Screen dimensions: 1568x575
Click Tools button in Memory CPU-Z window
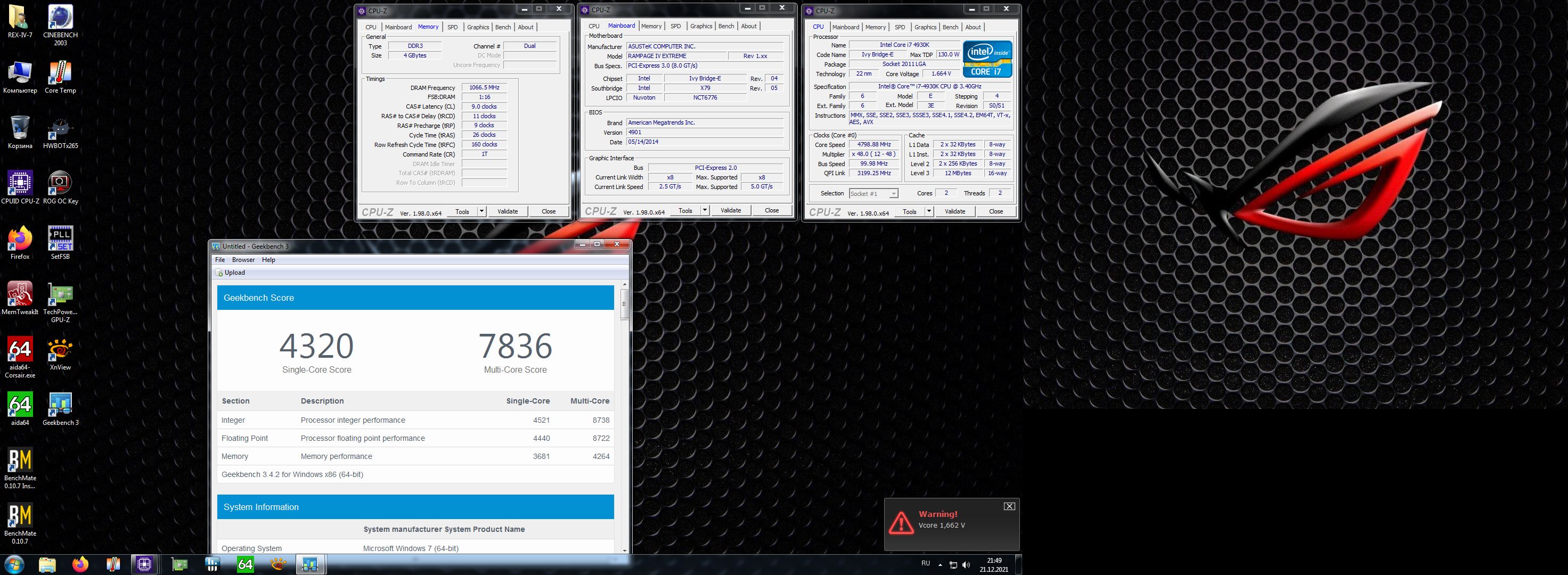point(462,211)
